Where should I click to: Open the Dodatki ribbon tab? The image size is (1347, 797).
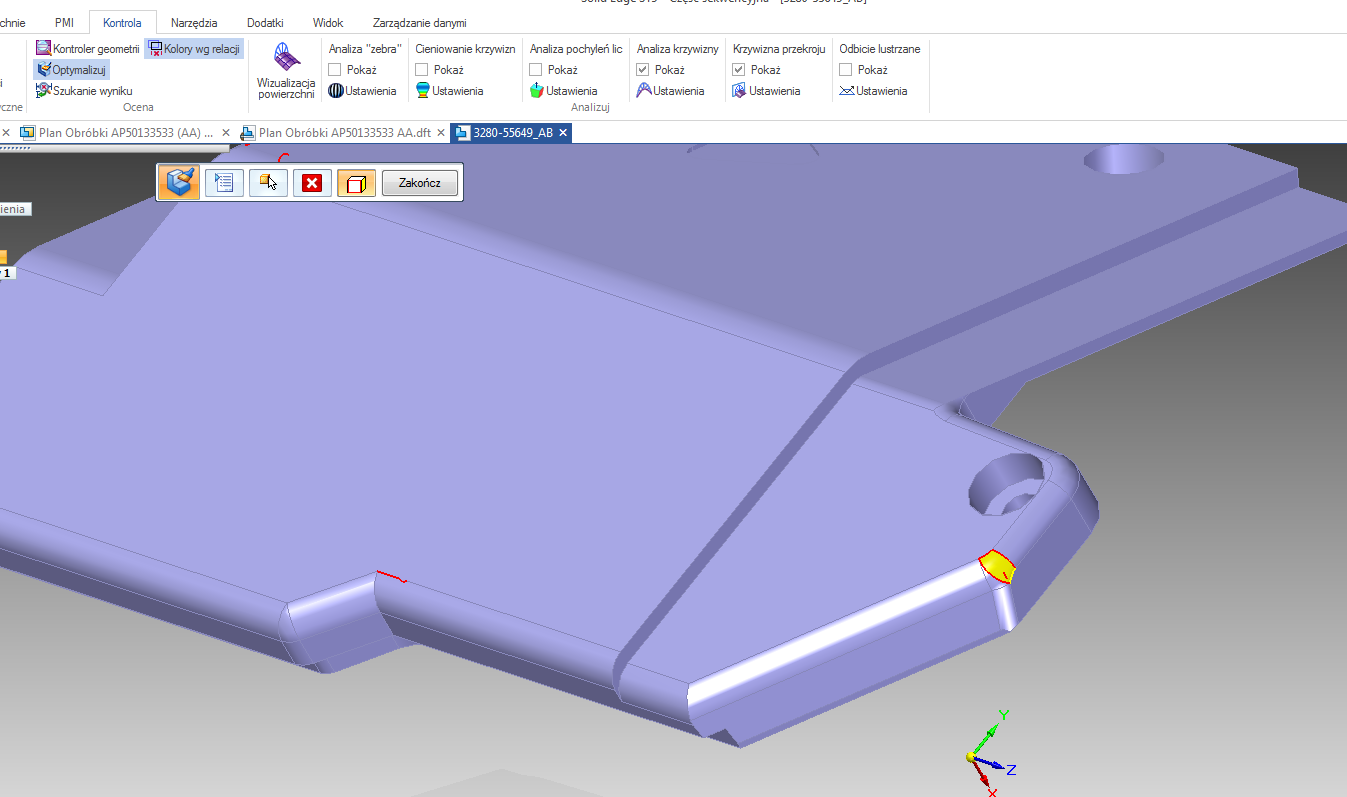click(265, 22)
